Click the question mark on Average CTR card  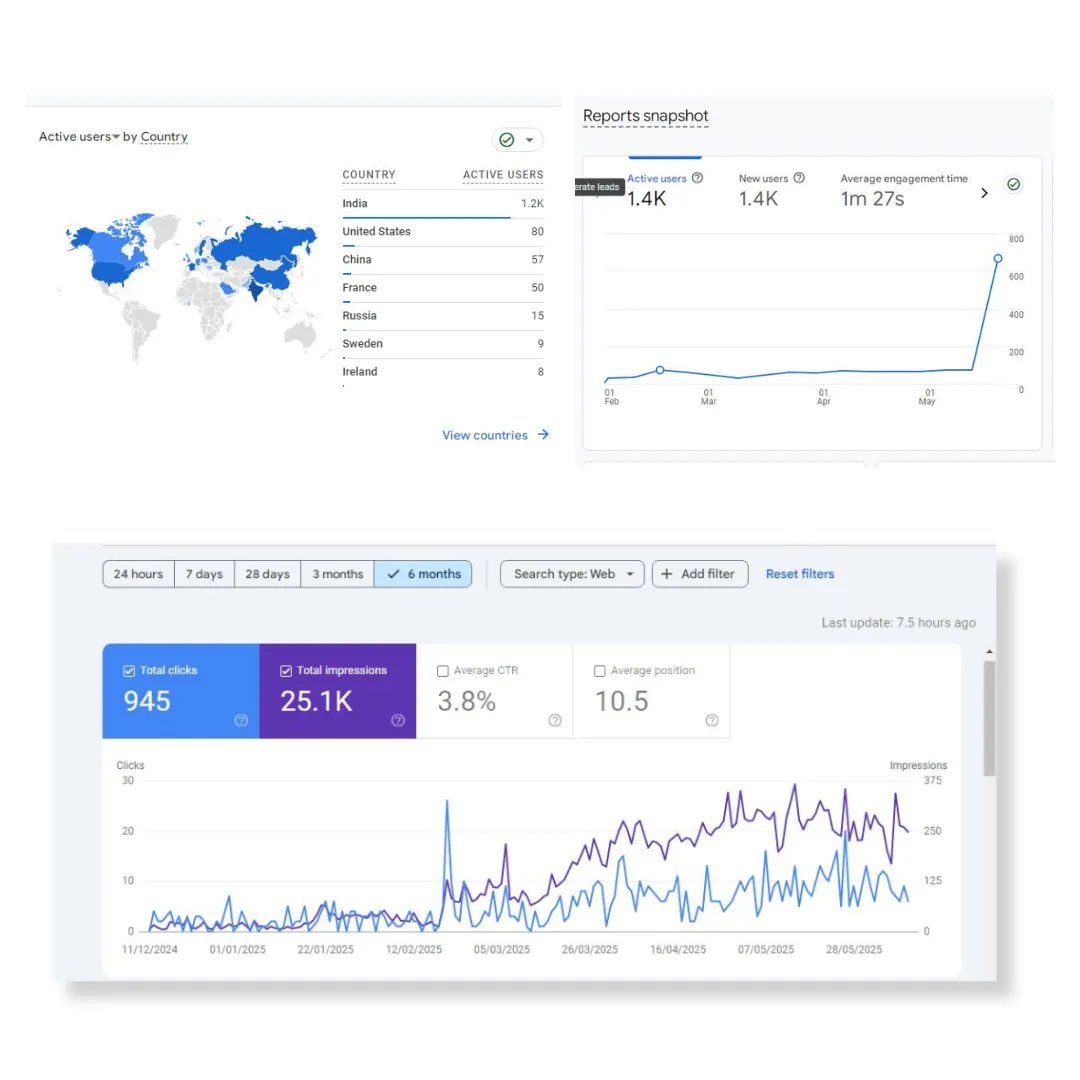point(554,718)
